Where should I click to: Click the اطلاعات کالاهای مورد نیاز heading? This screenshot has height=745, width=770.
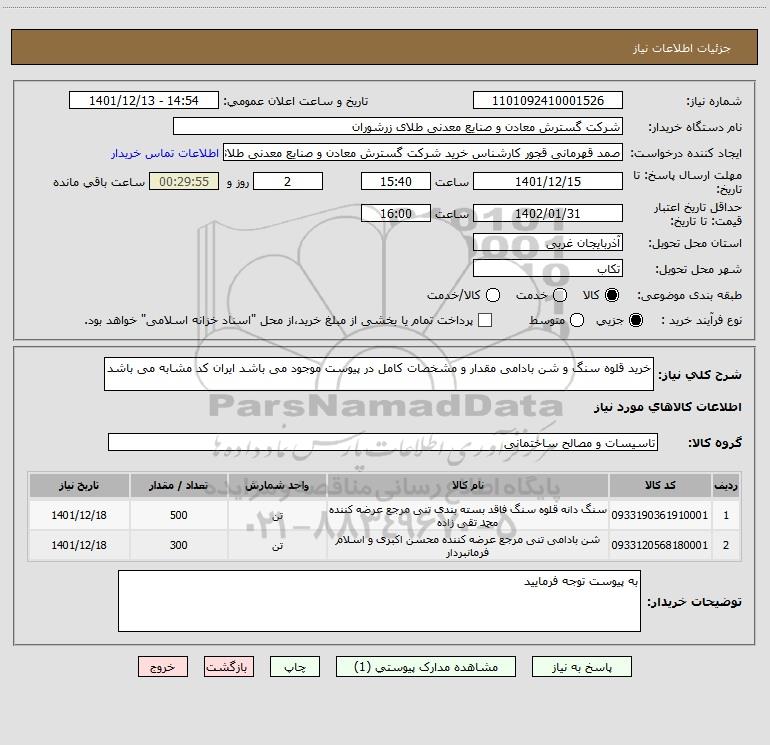pyautogui.click(x=667, y=407)
